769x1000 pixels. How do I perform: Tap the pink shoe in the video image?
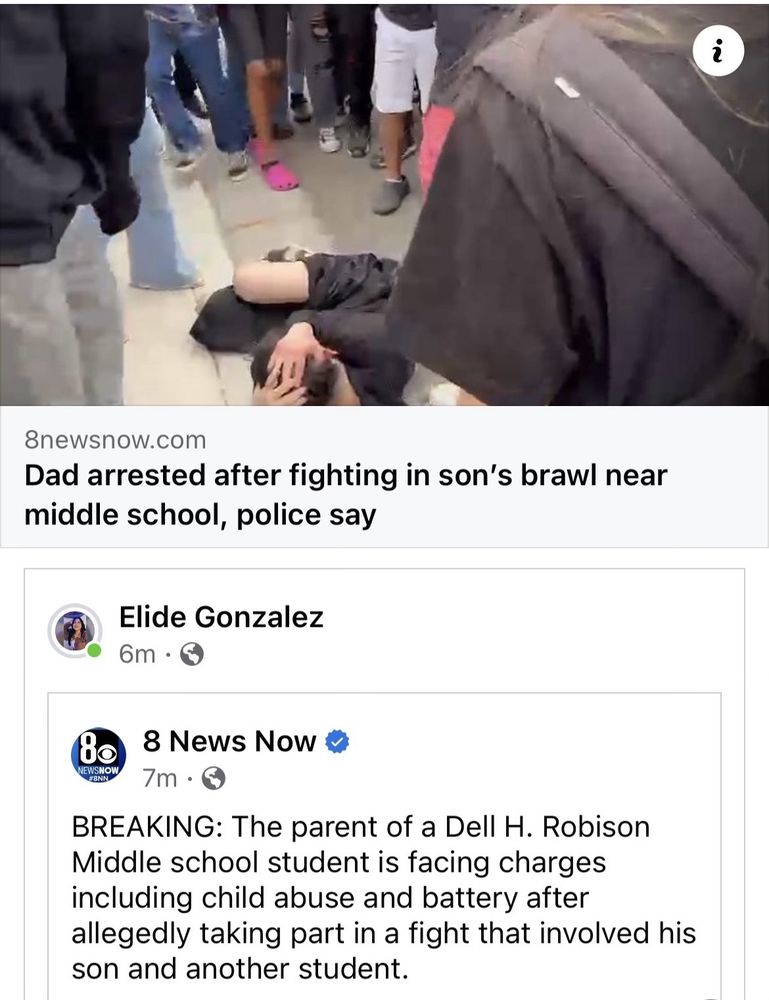tap(276, 168)
